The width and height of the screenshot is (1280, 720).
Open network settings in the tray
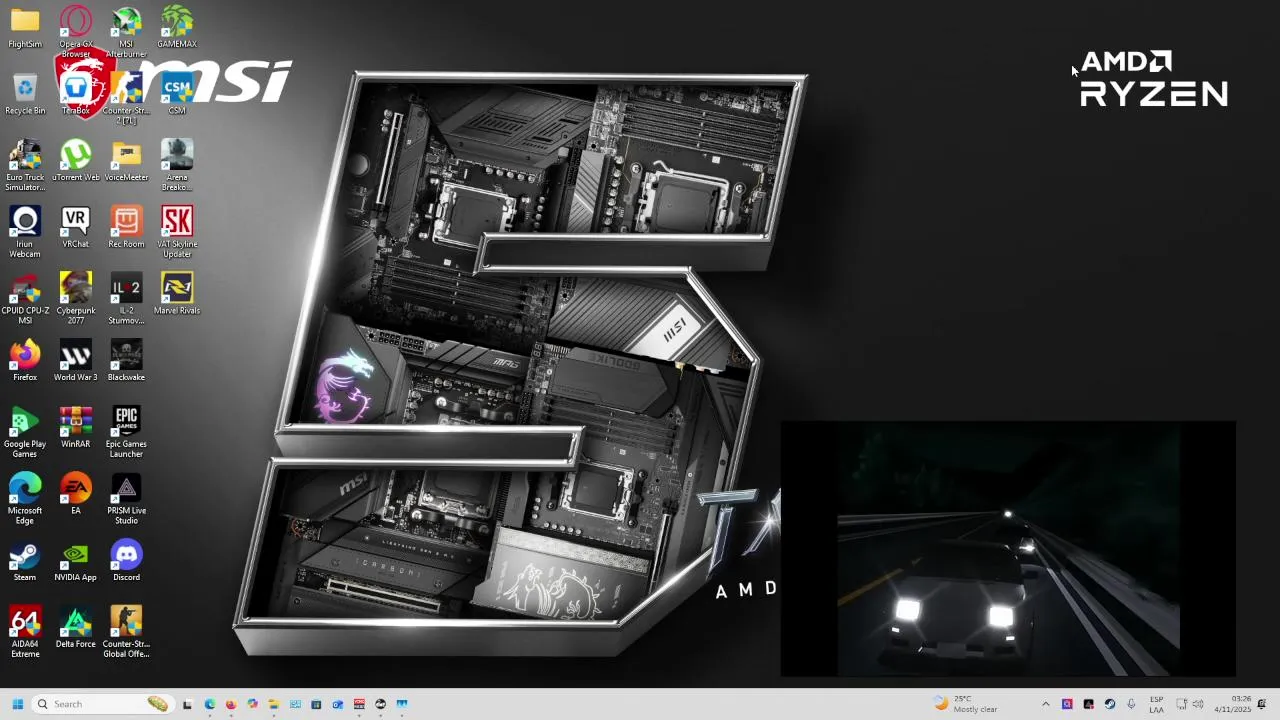tap(1181, 704)
